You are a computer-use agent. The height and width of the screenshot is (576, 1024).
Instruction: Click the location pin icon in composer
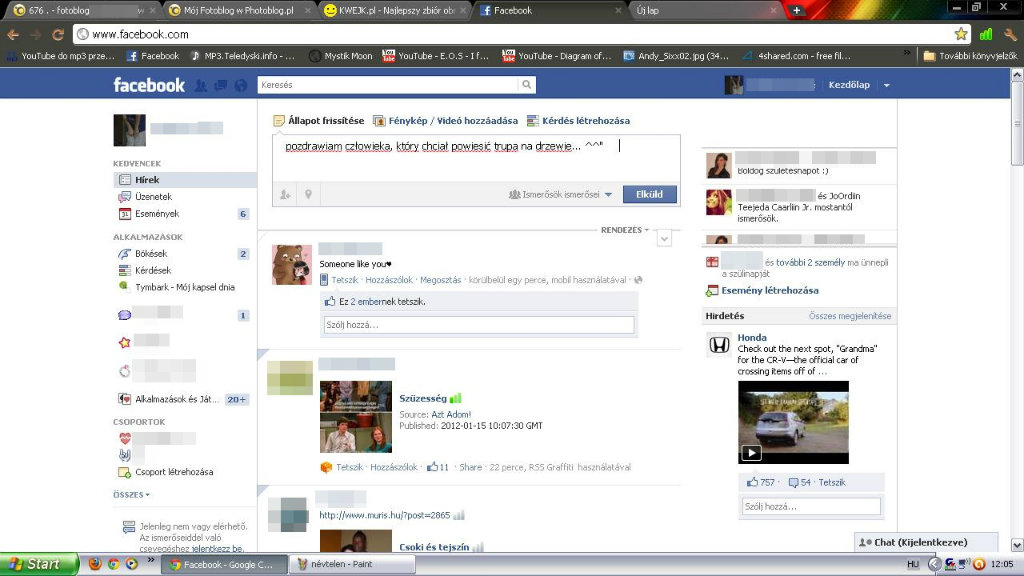[x=308, y=195]
